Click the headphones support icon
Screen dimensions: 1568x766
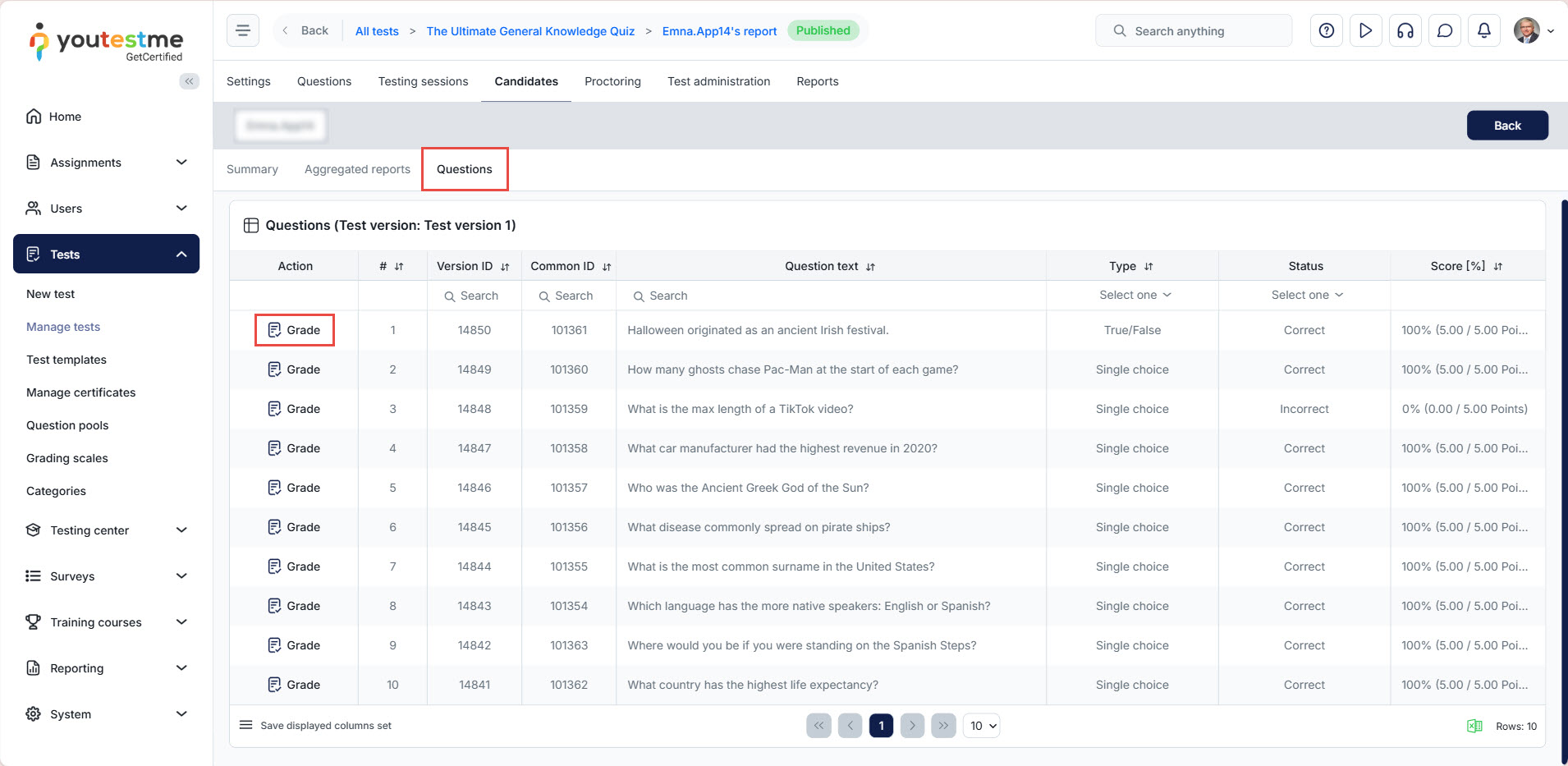click(x=1405, y=31)
